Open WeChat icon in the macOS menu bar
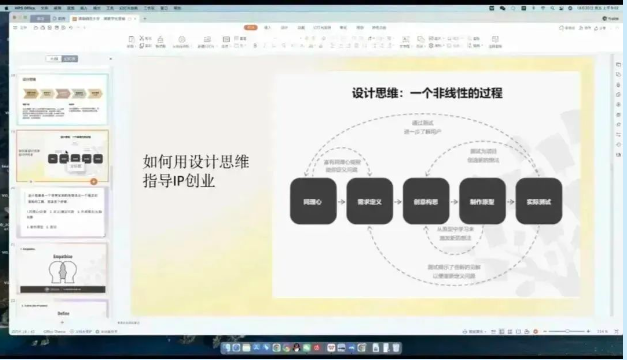 point(502,8)
